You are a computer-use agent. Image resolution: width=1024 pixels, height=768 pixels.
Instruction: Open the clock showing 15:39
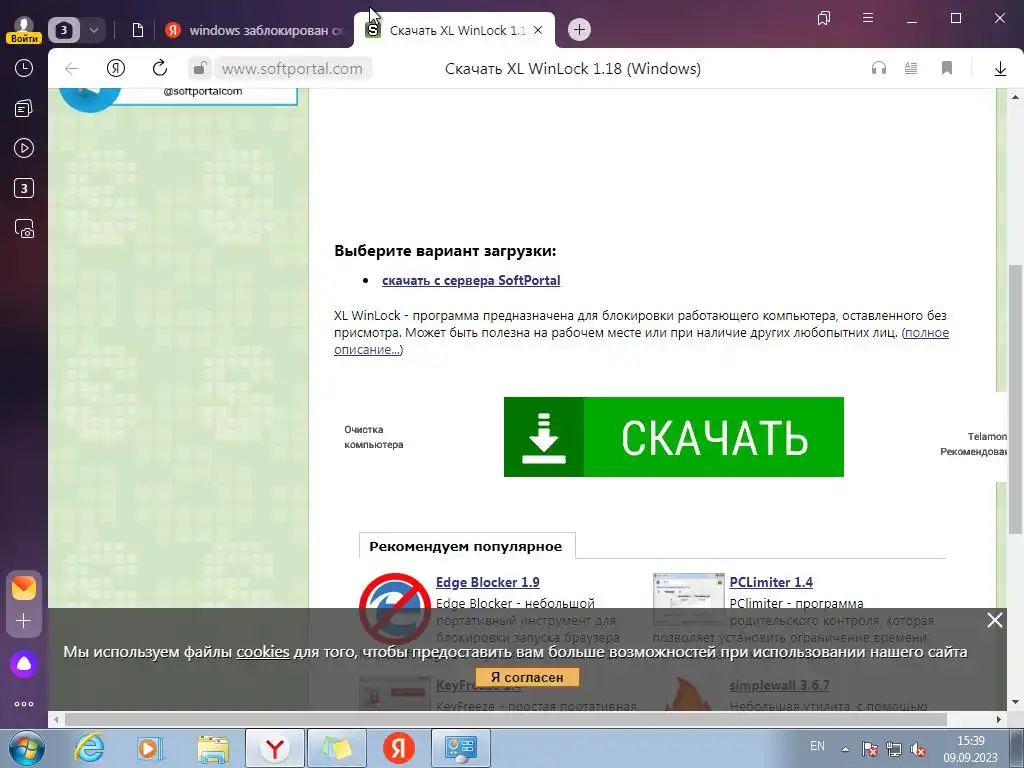click(970, 749)
